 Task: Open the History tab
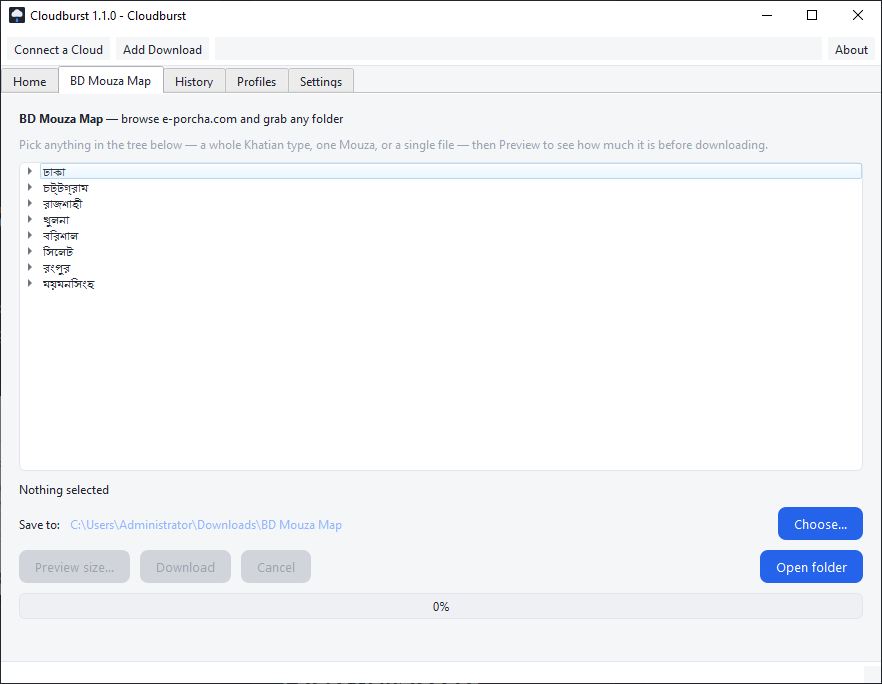pos(194,82)
